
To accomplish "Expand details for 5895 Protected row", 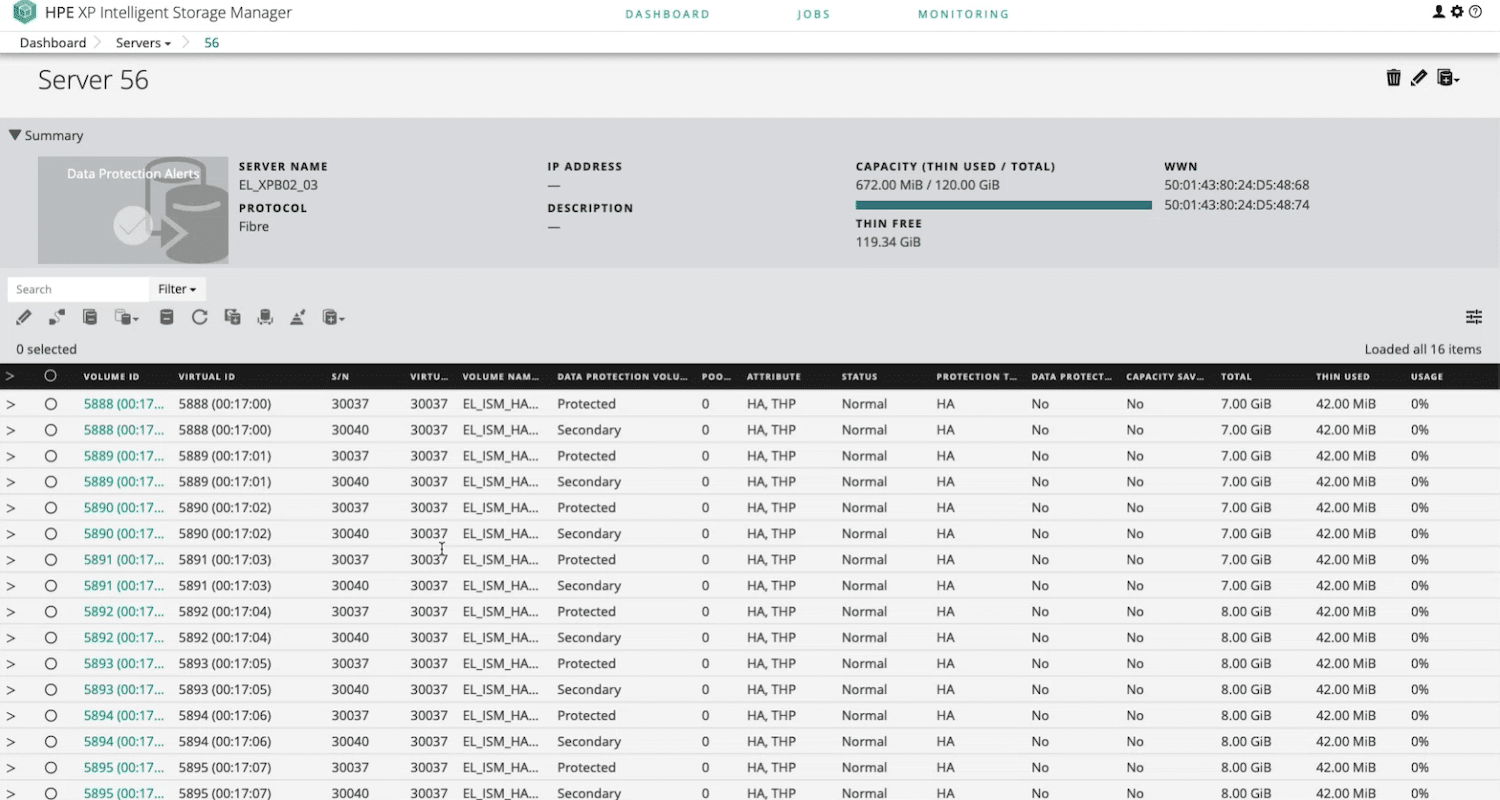I will click(x=10, y=768).
